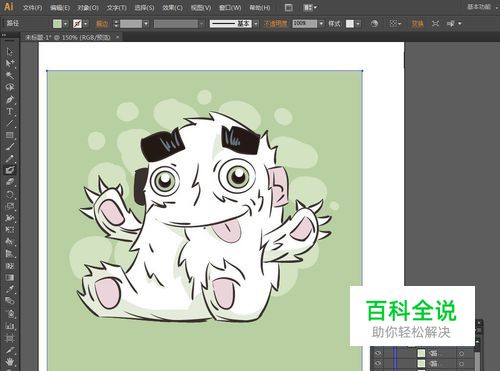Choose the Hand tool
The height and width of the screenshot is (371, 500).
point(9,361)
